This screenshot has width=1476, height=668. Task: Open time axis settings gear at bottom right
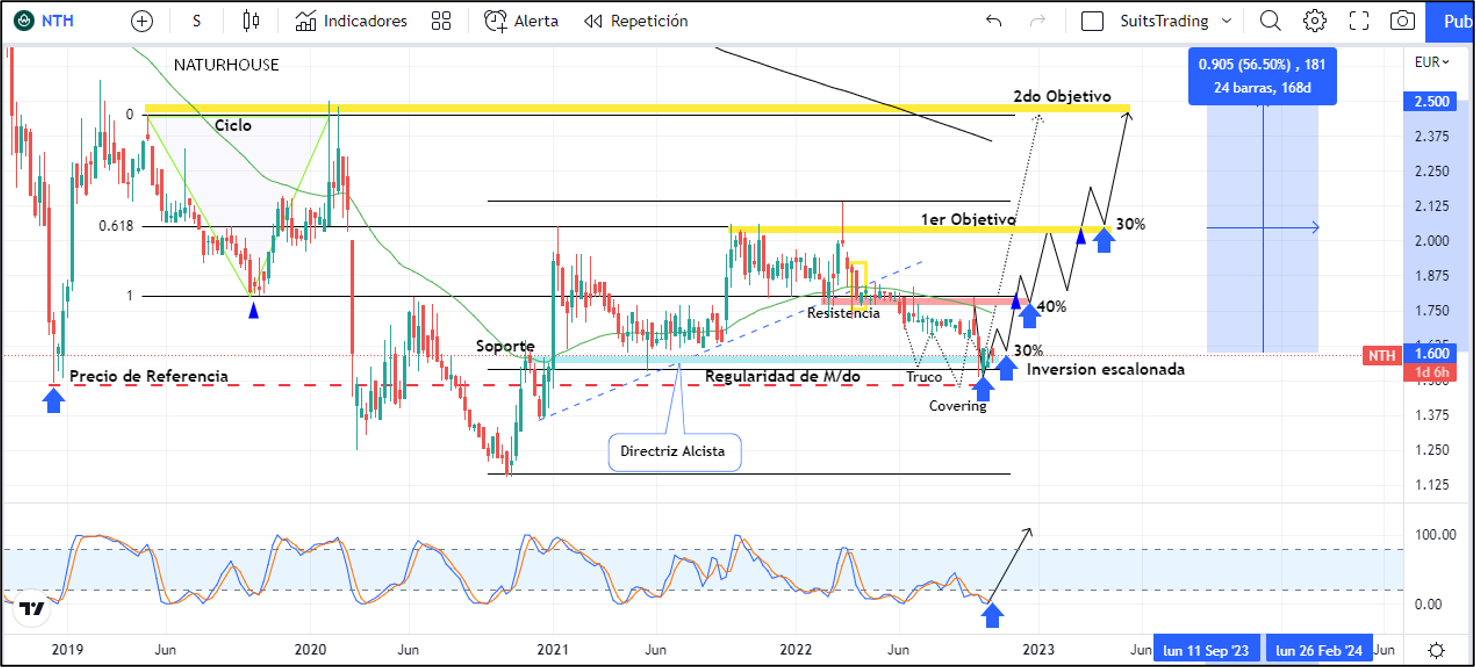tap(1436, 650)
